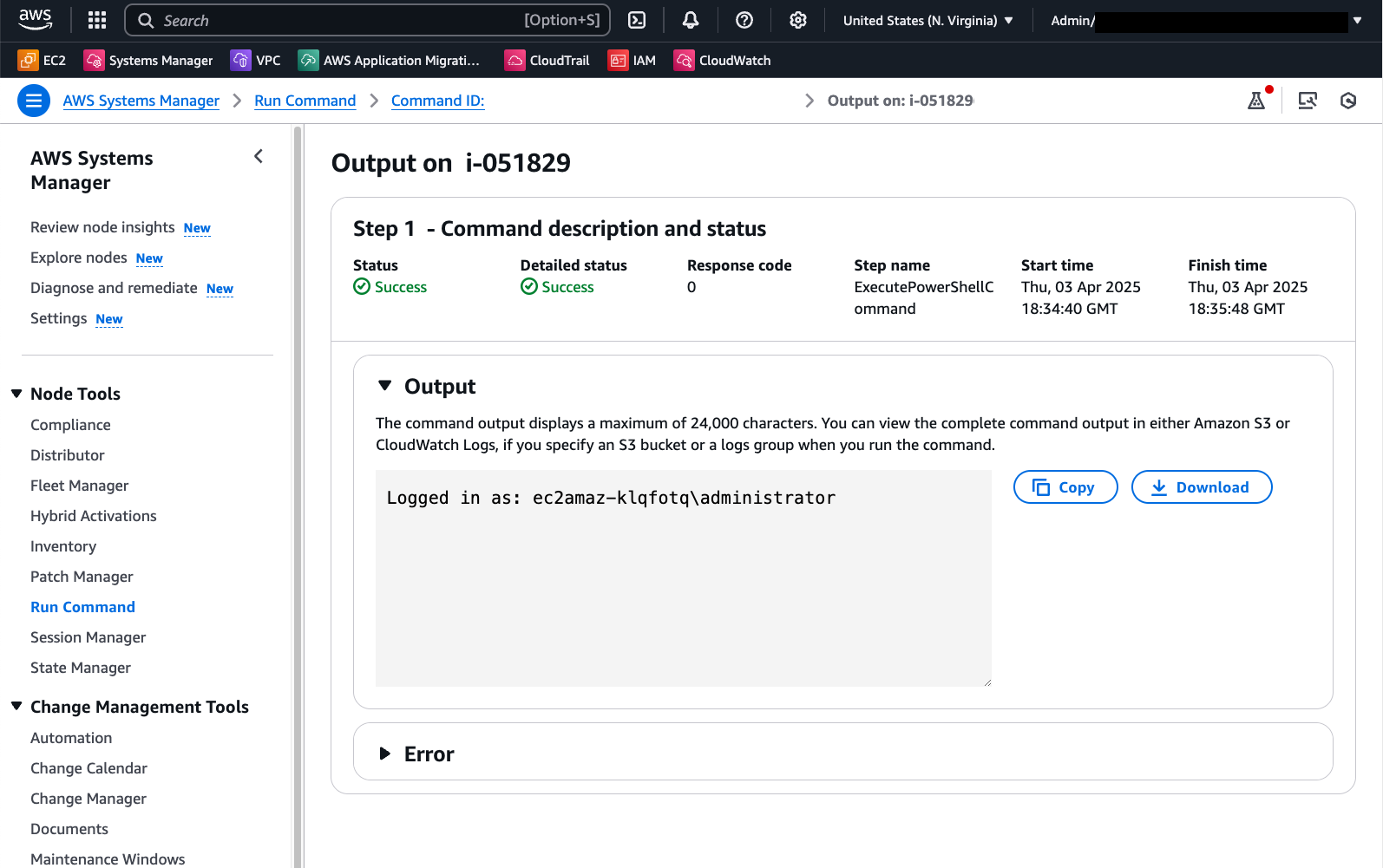Open VPC favorite shortcut

click(x=255, y=60)
